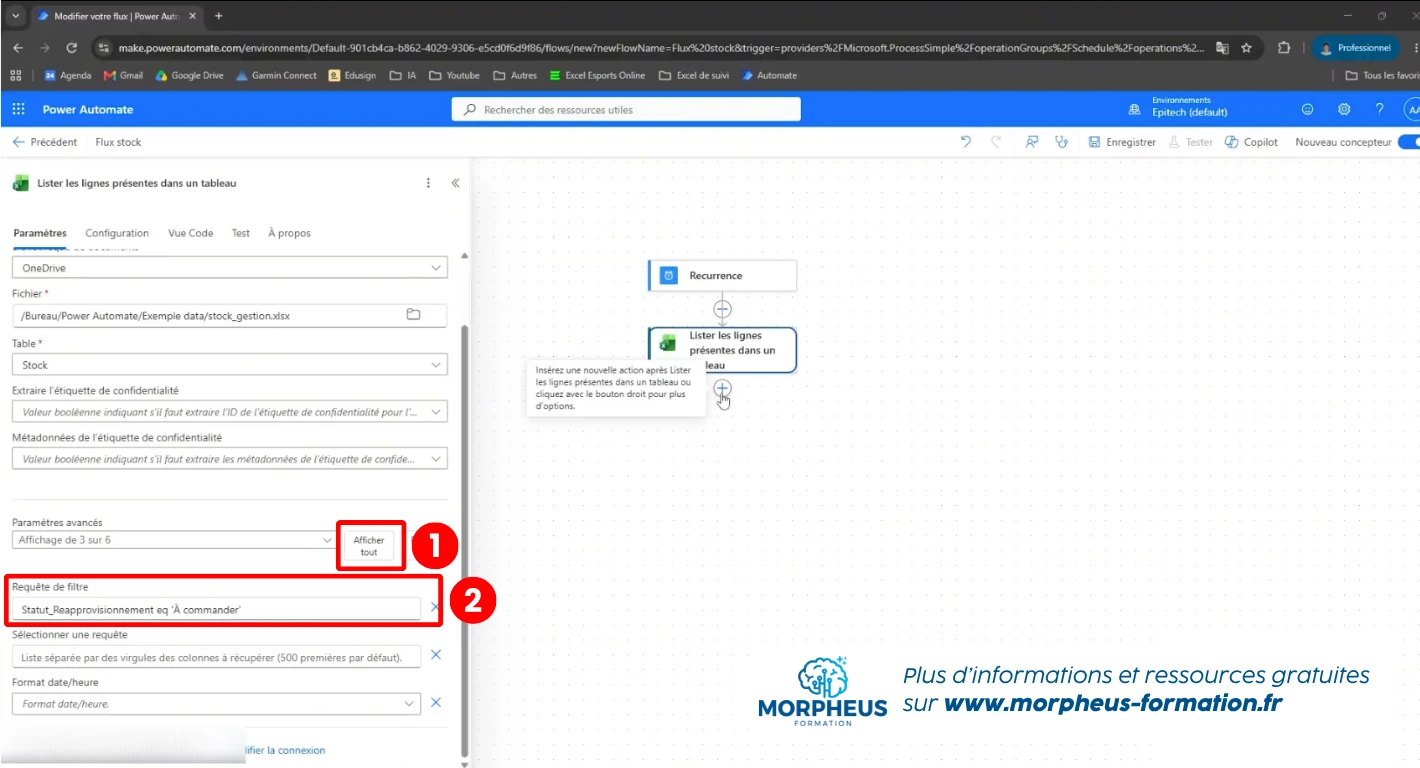1420x768 pixels.
Task: Switch to the Configuration tab
Action: coord(117,233)
